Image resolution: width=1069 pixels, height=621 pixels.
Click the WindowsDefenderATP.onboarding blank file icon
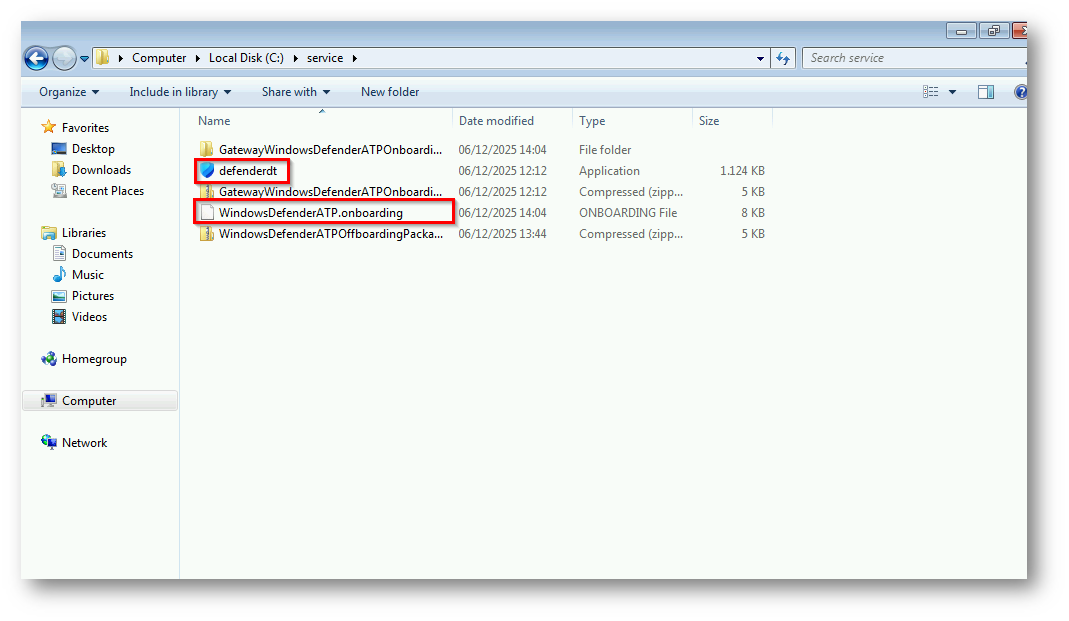click(207, 213)
